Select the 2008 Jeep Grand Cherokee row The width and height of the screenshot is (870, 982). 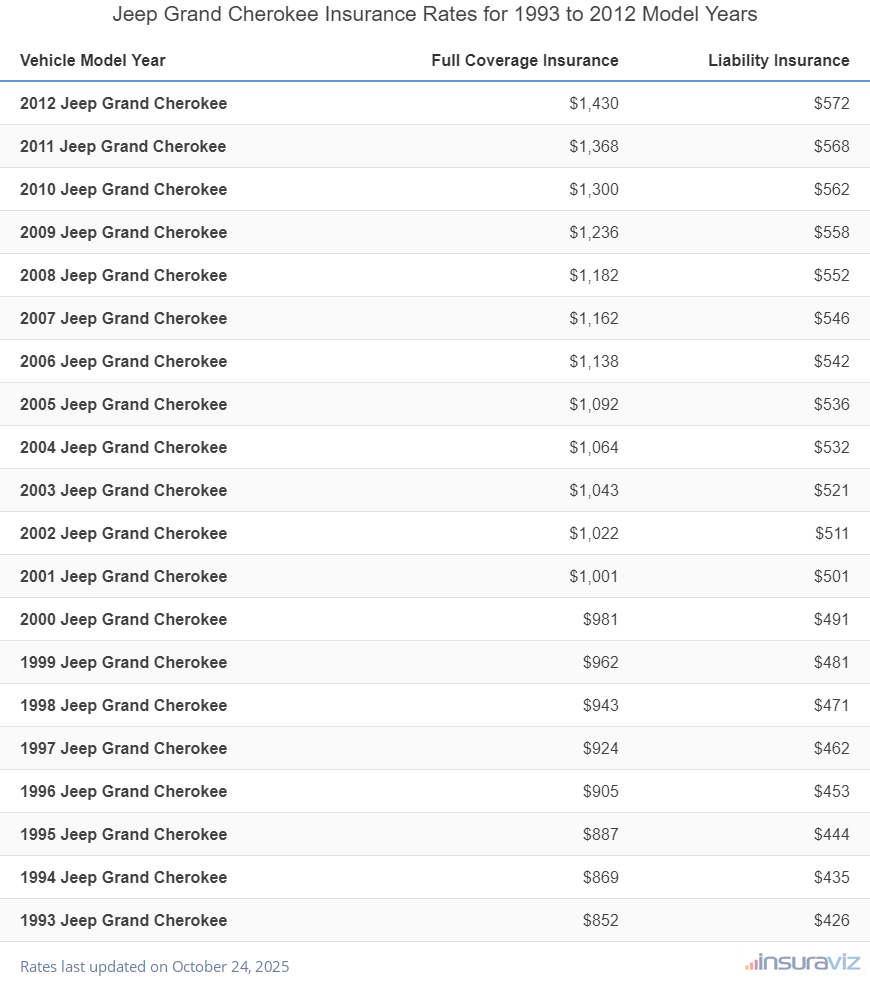(123, 275)
